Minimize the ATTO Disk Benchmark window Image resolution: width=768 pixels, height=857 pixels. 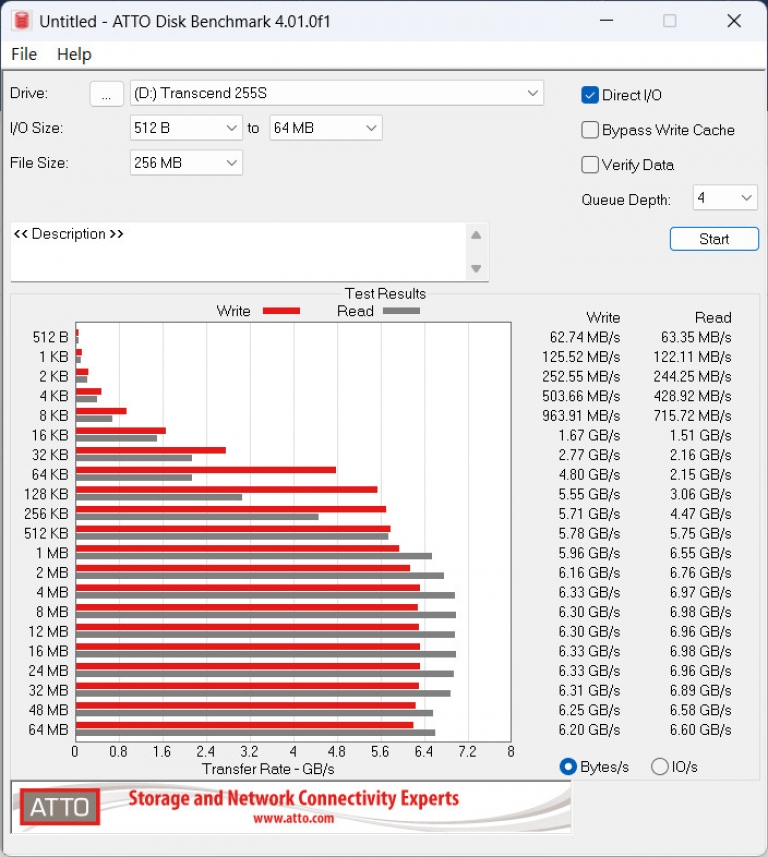click(x=606, y=21)
